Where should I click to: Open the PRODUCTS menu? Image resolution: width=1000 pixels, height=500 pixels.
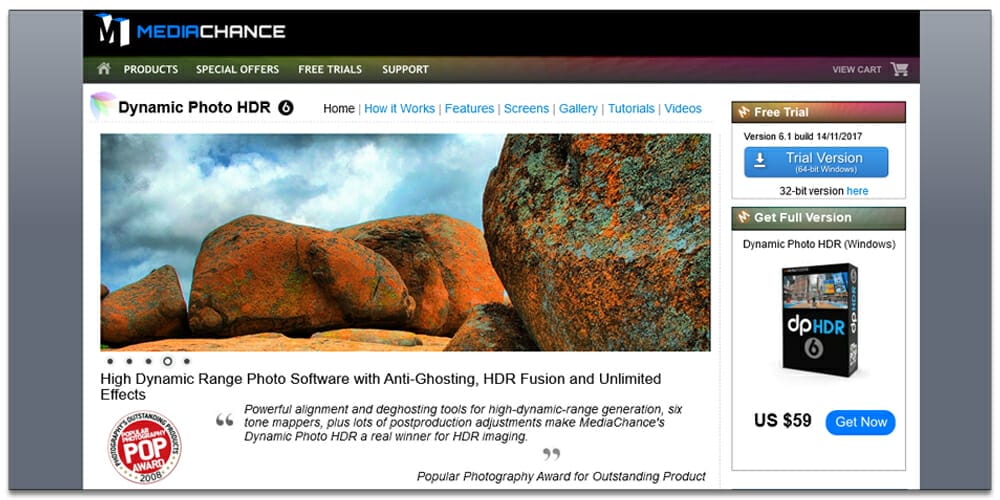(x=151, y=69)
